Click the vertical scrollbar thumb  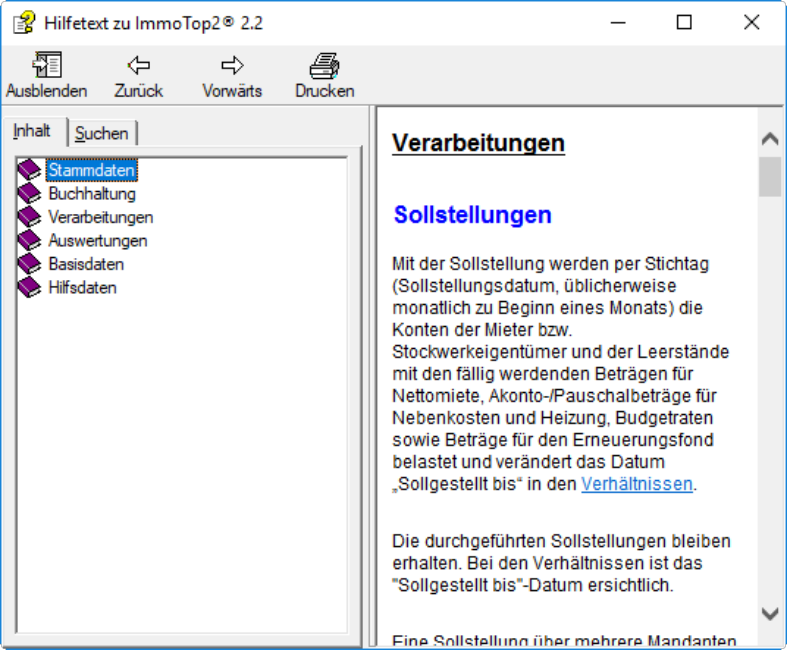[x=770, y=177]
